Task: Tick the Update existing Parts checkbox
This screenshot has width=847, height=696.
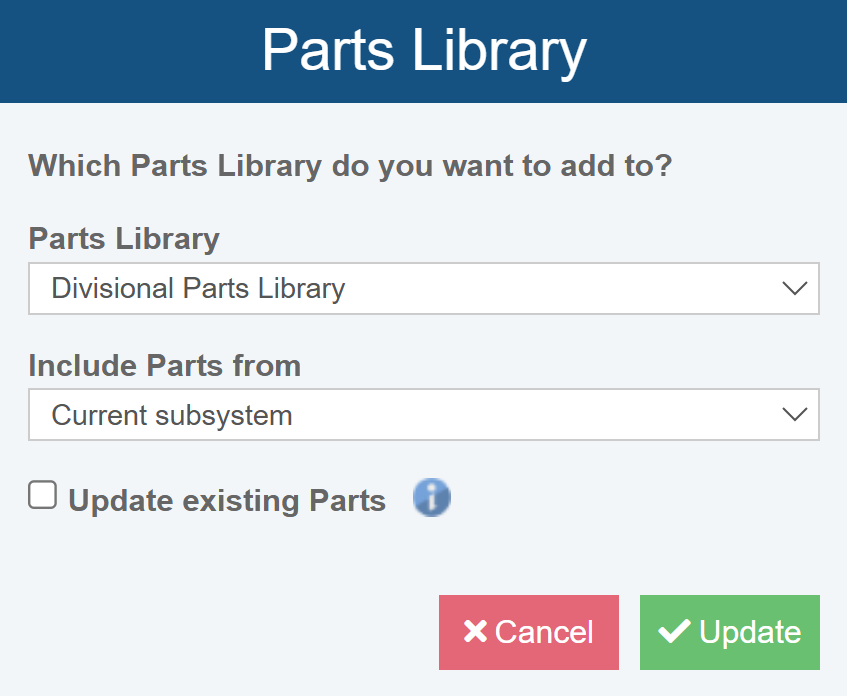Action: (42, 495)
